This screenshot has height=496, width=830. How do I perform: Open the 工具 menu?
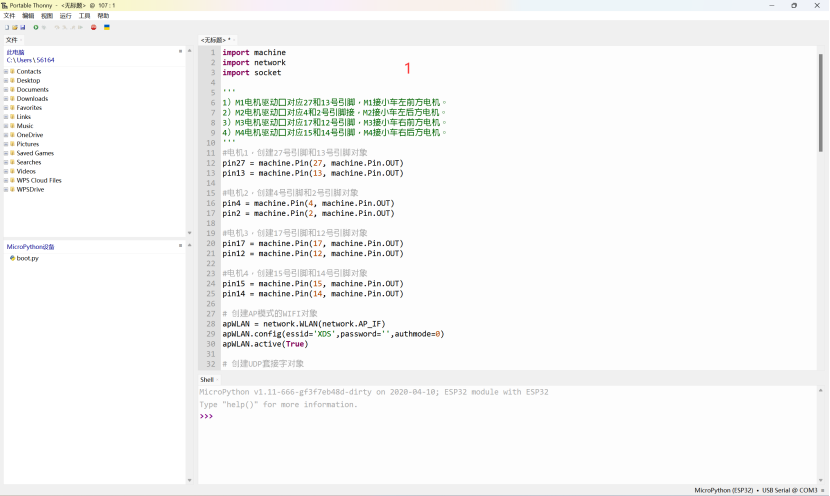(85, 16)
